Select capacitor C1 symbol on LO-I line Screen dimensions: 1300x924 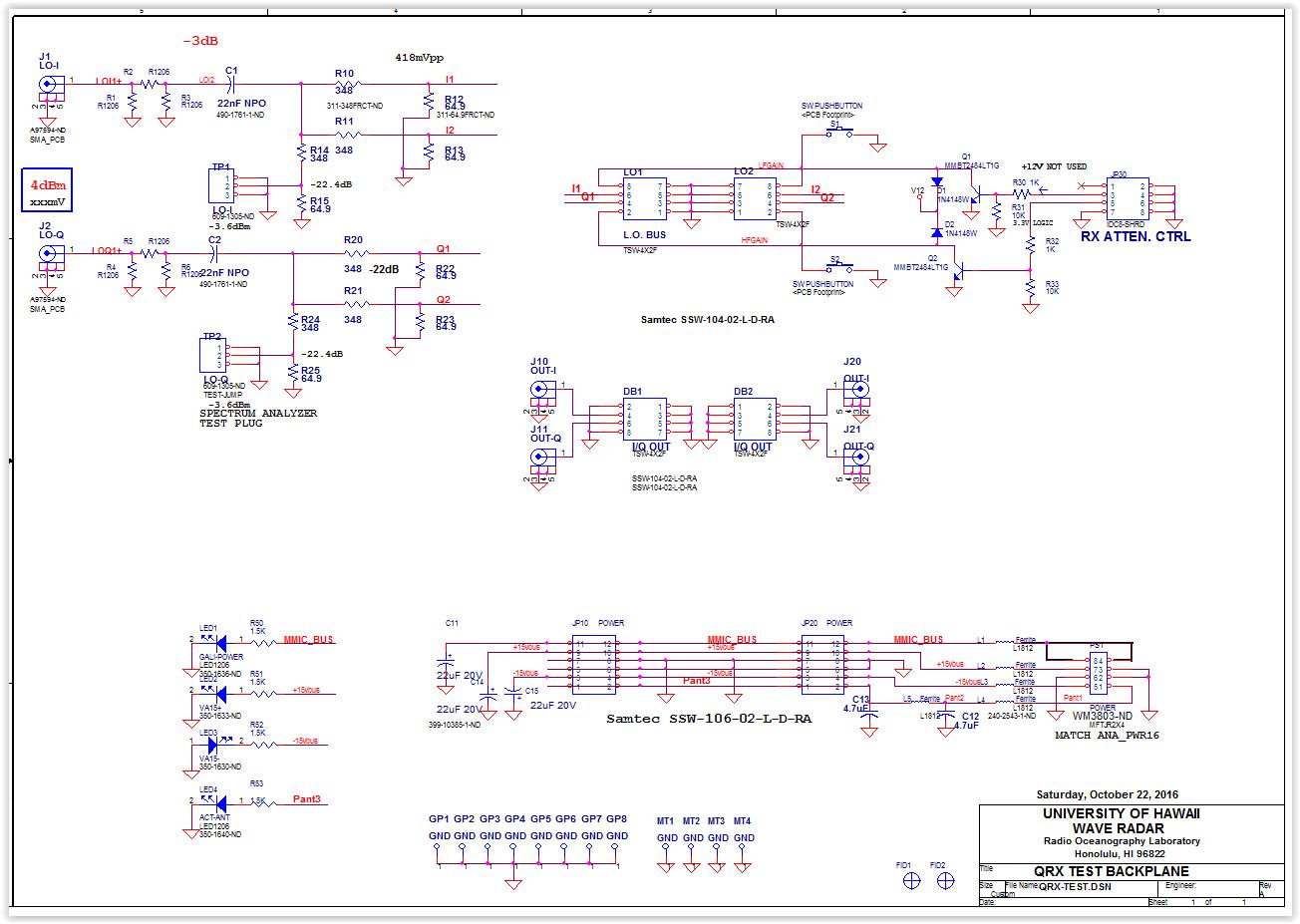point(232,84)
